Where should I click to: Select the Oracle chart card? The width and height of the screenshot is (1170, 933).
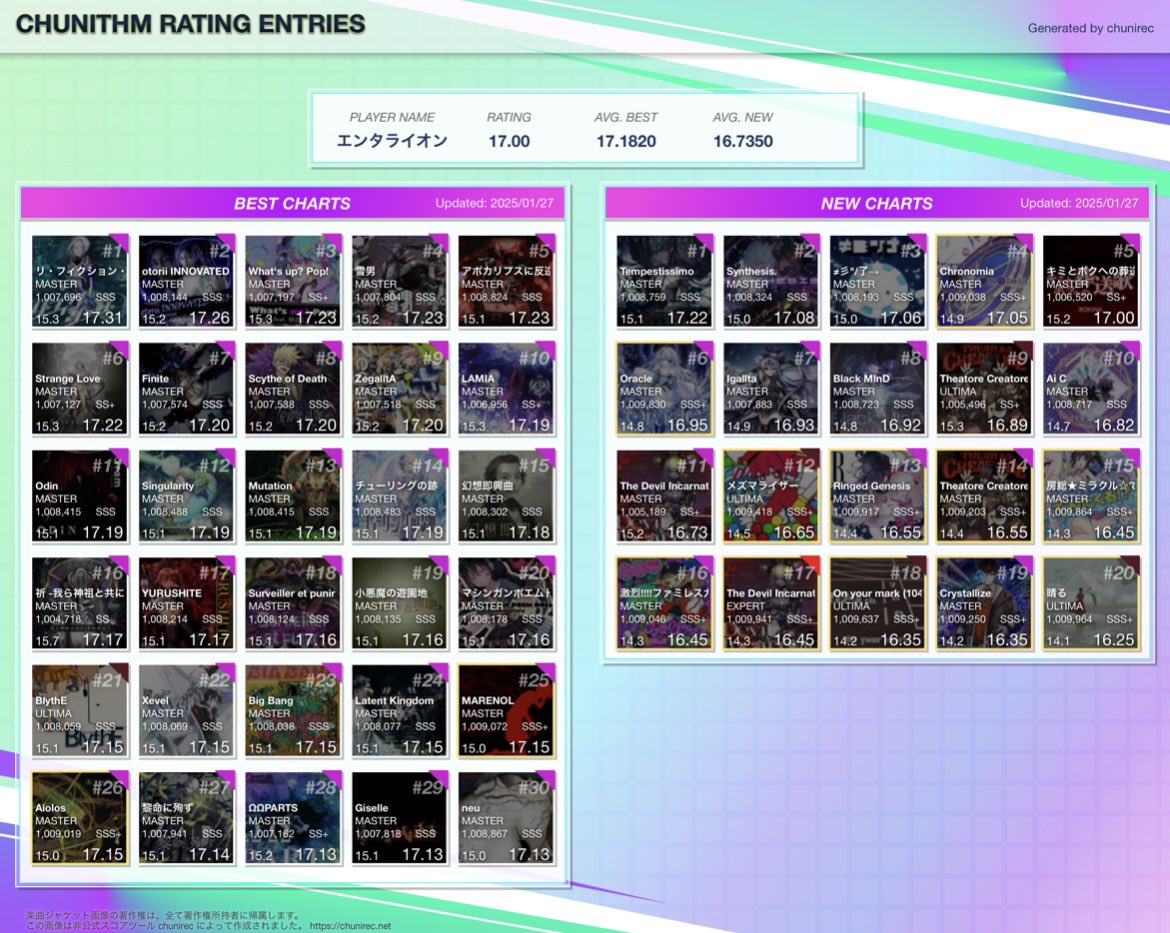coord(664,389)
